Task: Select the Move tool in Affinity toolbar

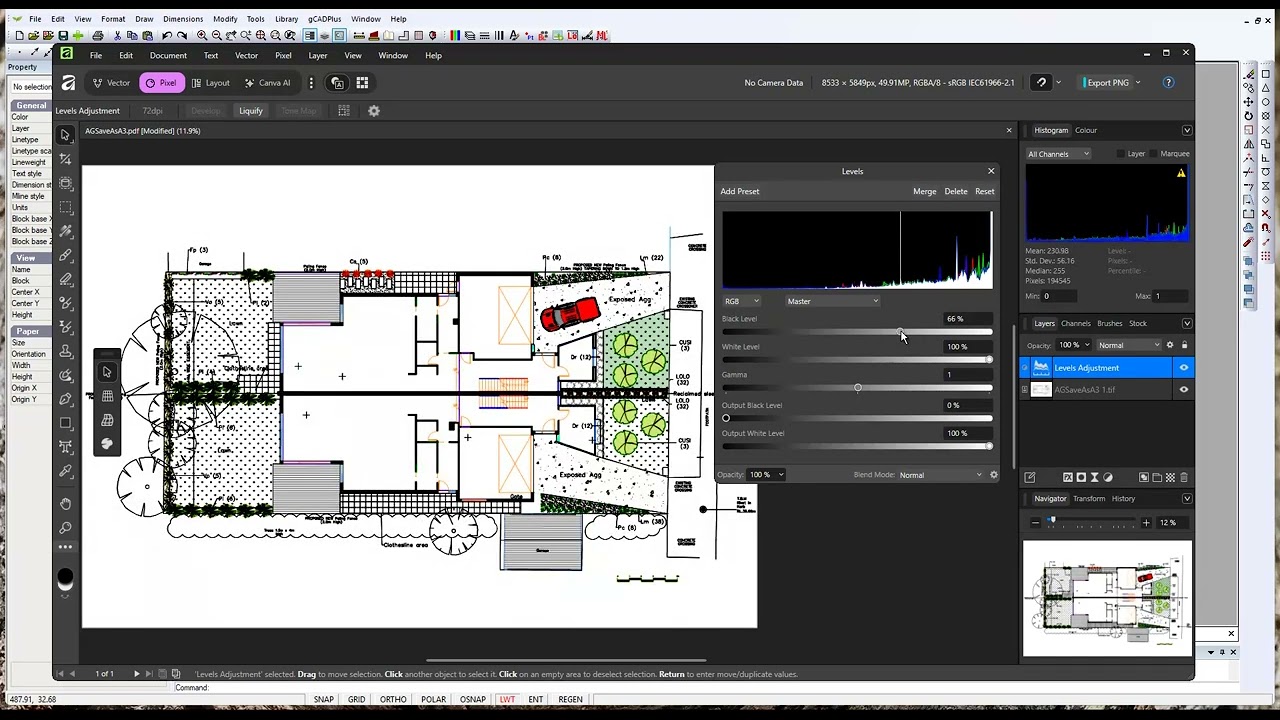Action: pos(65,135)
